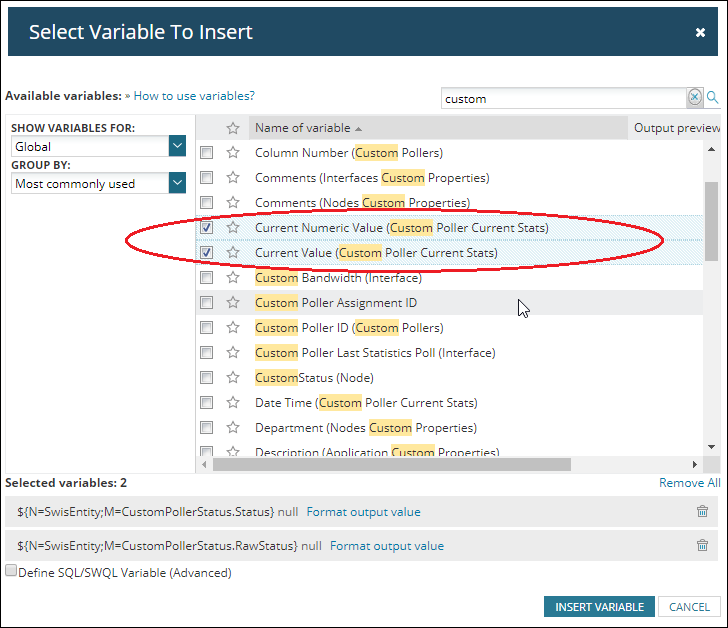Click the scroll up arrow of variable list
The height and width of the screenshot is (628, 728).
coord(711,149)
